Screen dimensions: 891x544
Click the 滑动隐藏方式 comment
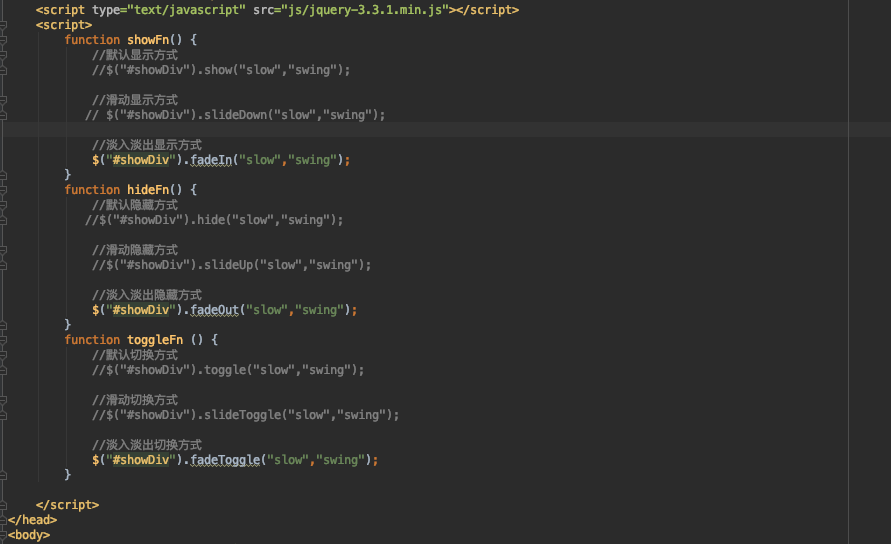click(135, 250)
